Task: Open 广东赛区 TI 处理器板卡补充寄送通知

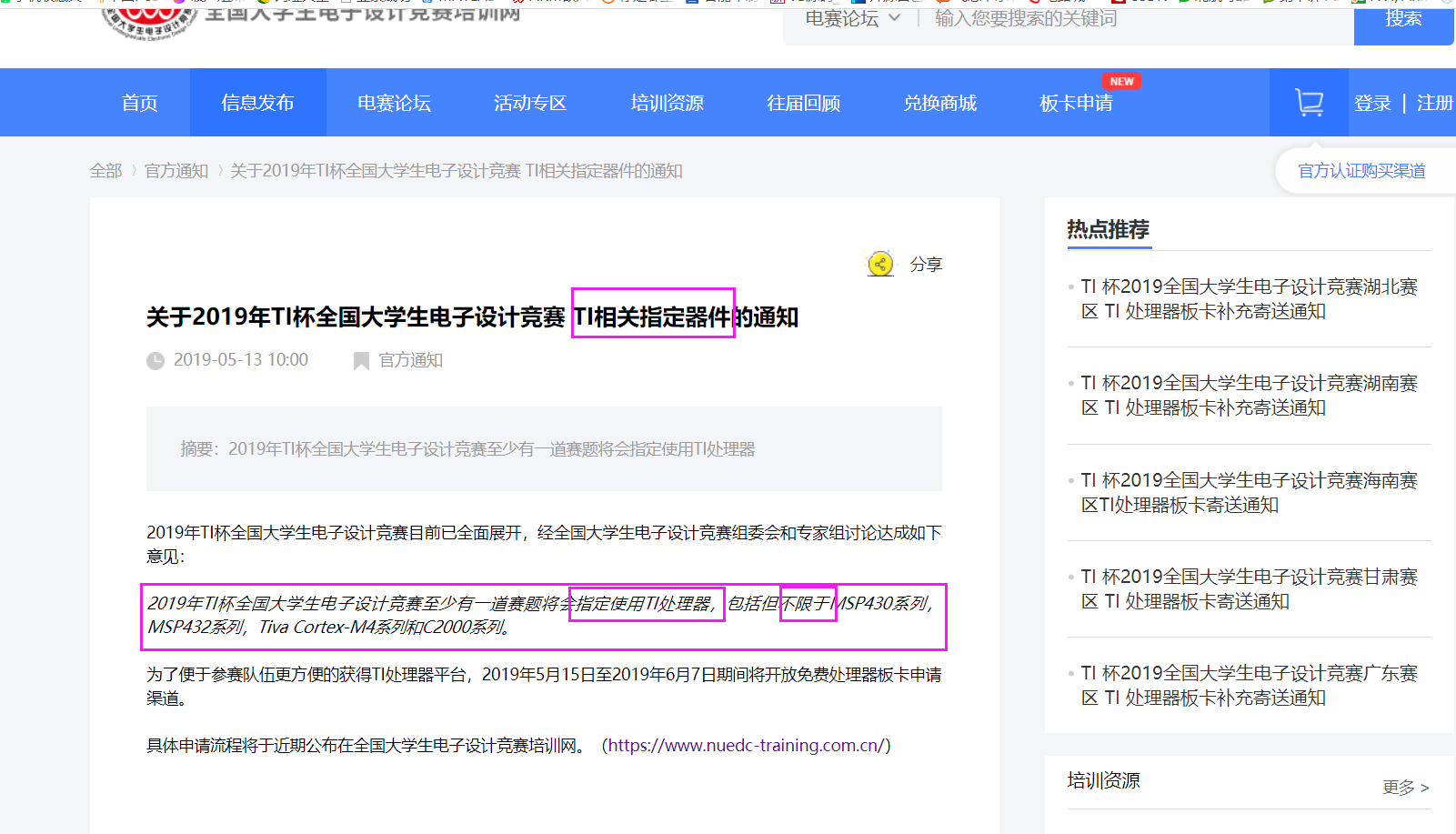Action: click(x=1250, y=686)
